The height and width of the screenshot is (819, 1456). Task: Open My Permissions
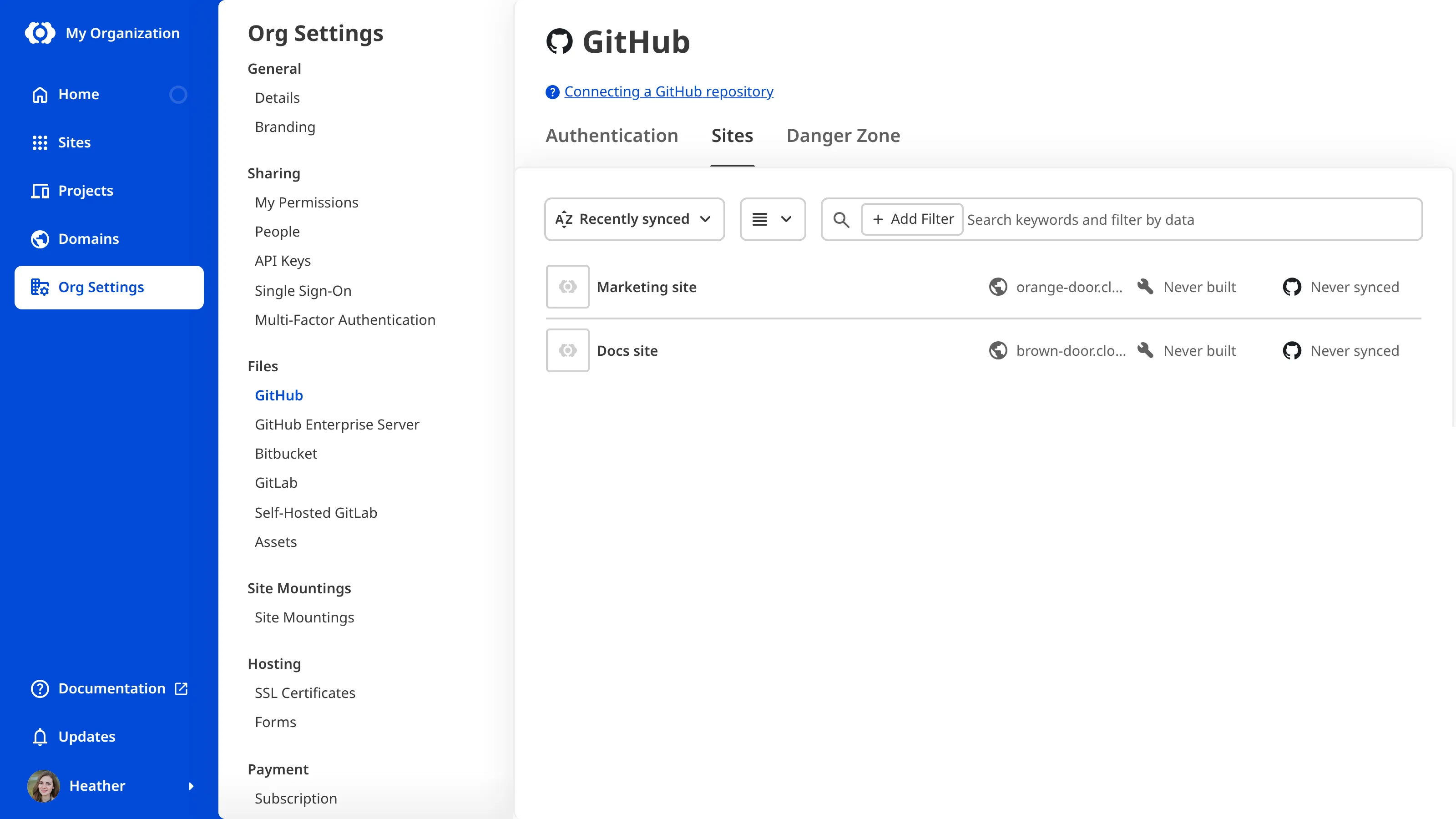click(x=306, y=202)
